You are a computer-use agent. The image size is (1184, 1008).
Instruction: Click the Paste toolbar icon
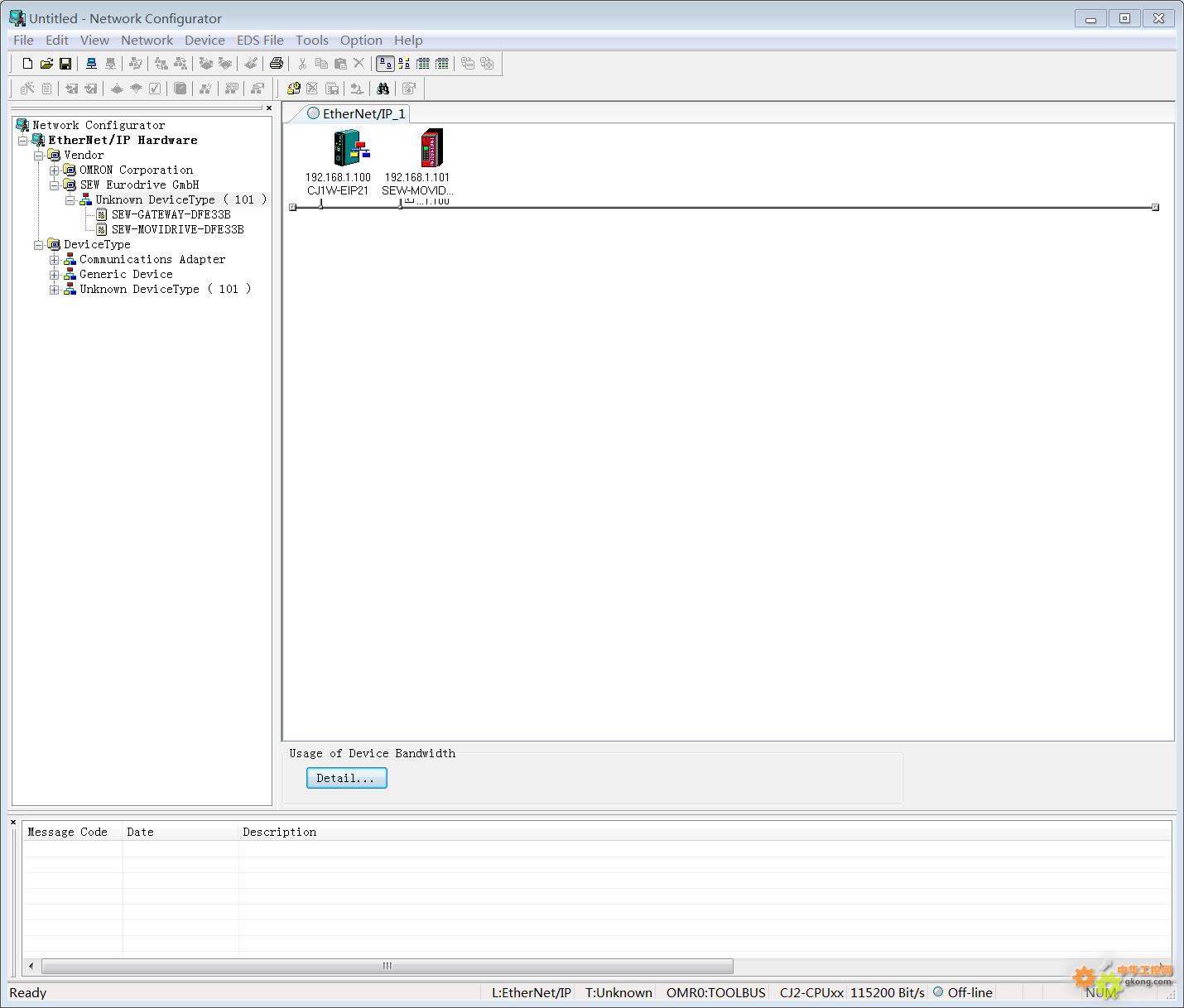click(340, 64)
